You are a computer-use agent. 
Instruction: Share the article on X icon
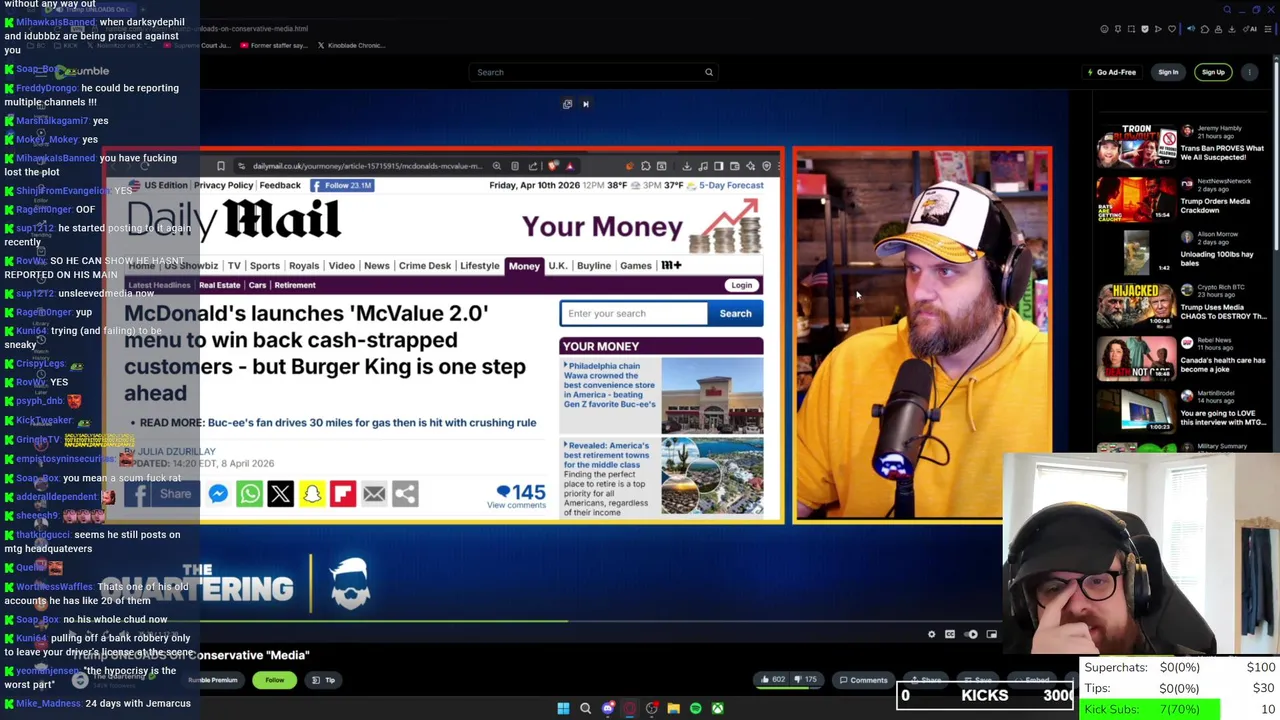(280, 494)
